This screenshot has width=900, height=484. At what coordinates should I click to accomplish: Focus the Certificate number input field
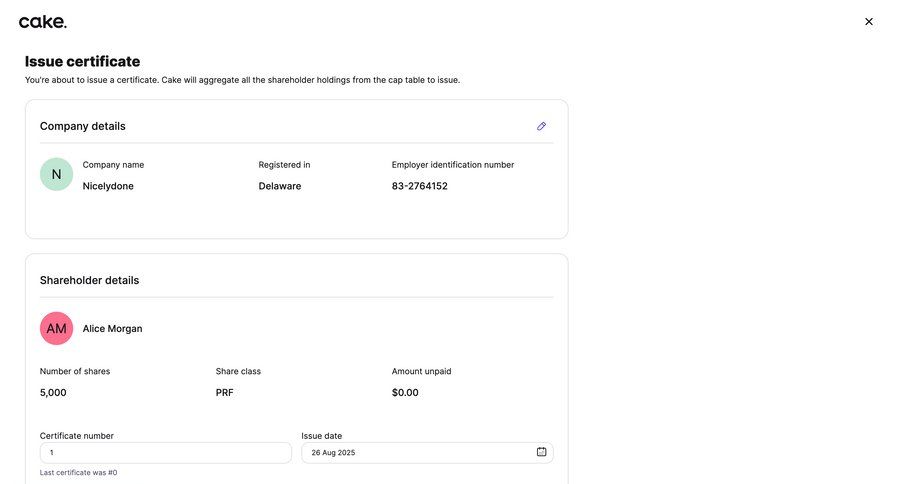click(x=165, y=453)
